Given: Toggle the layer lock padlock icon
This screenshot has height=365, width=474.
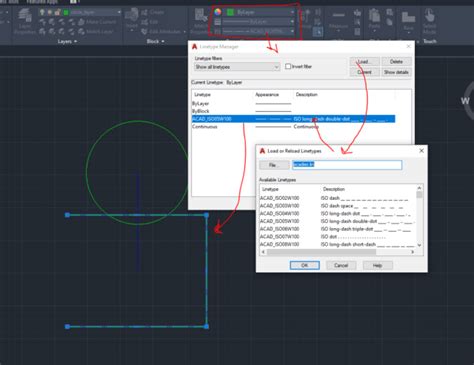Looking at the screenshot, I should [x=57, y=12].
